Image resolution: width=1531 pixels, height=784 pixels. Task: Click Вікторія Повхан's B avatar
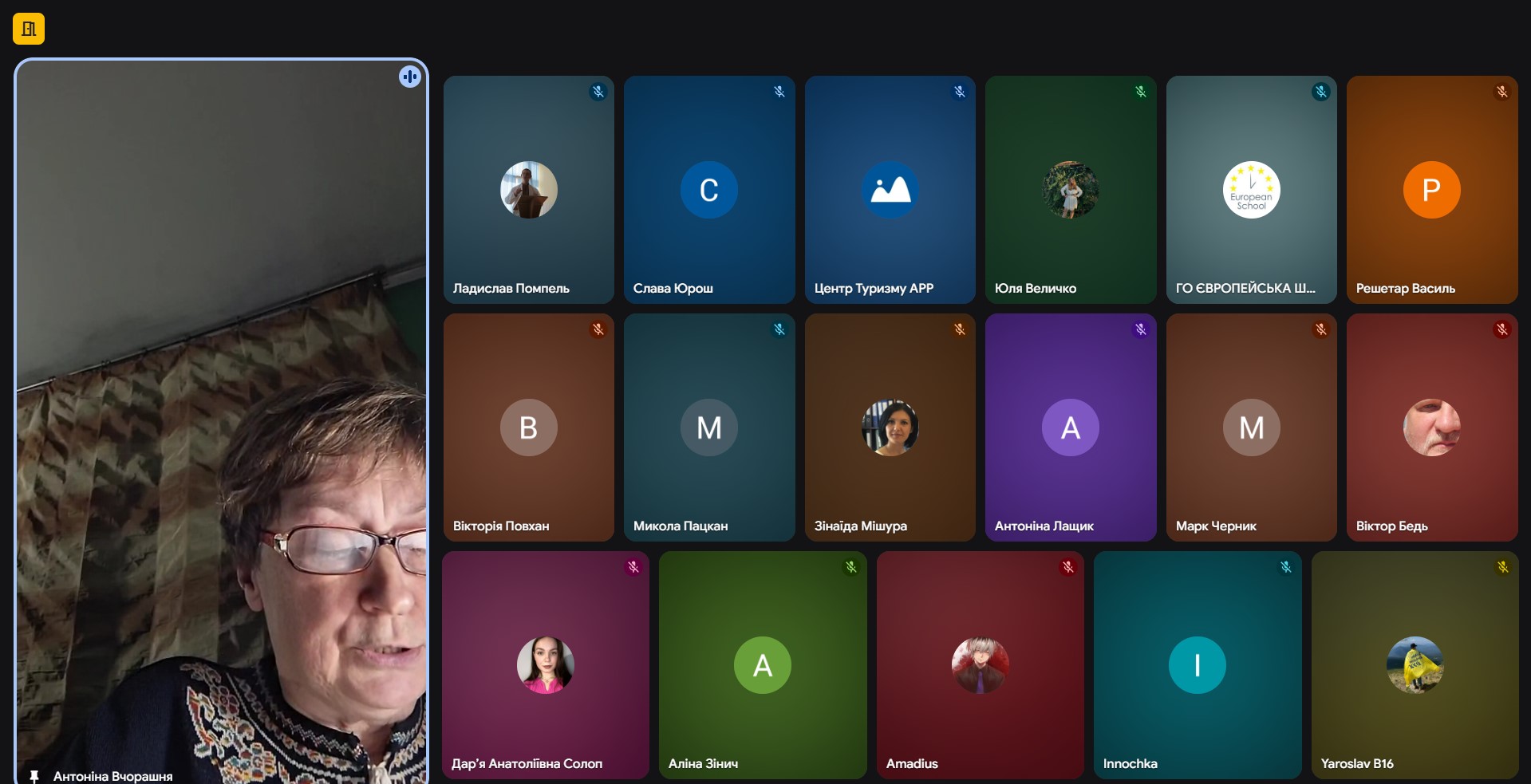pos(529,427)
